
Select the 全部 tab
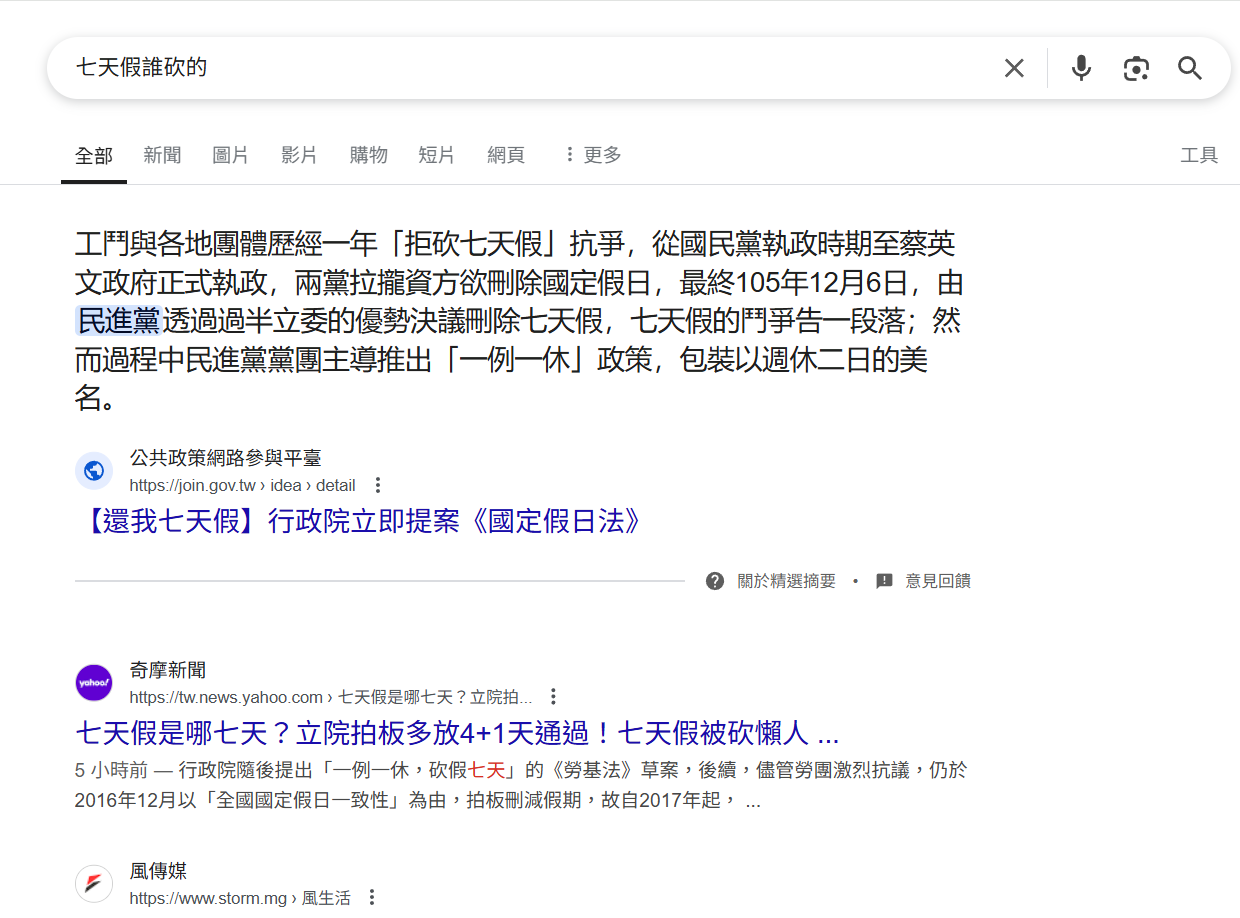94,156
